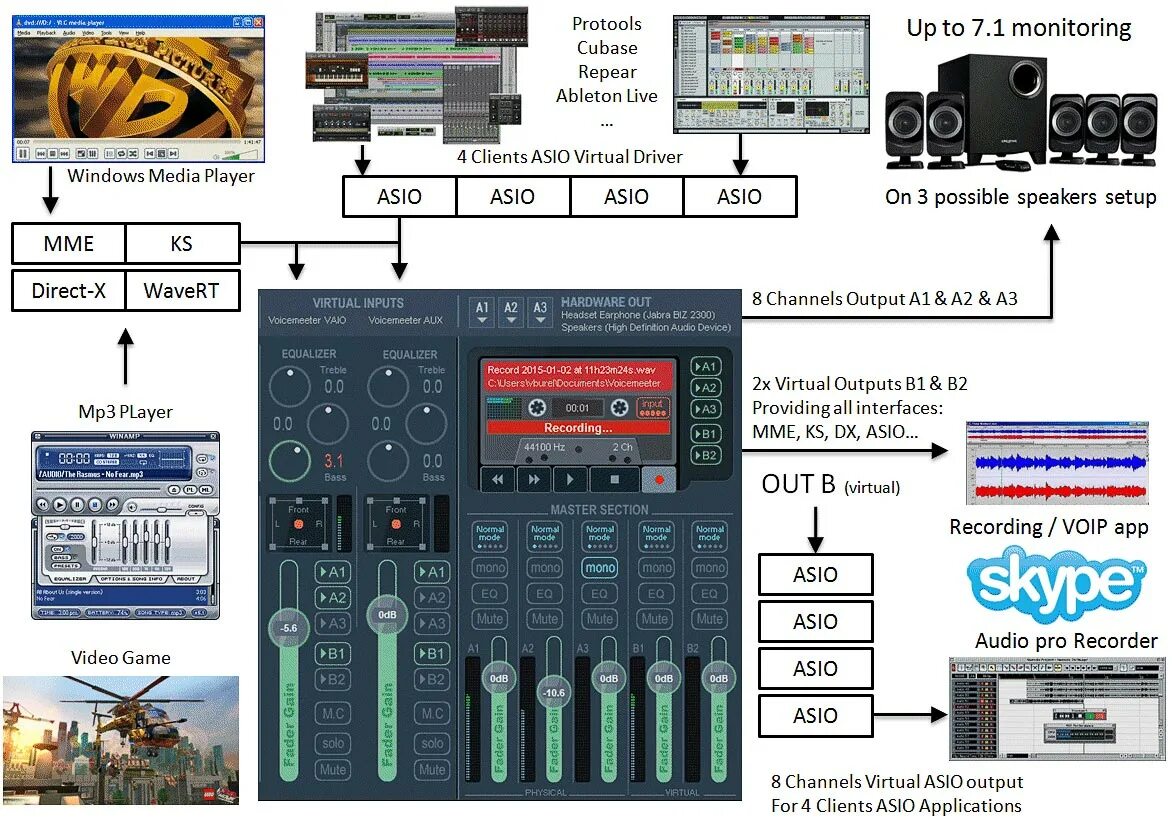This screenshot has height=820, width=1172.
Task: Toggle B1 routing on the Voicemeeter AUX strip
Action: pos(432,653)
